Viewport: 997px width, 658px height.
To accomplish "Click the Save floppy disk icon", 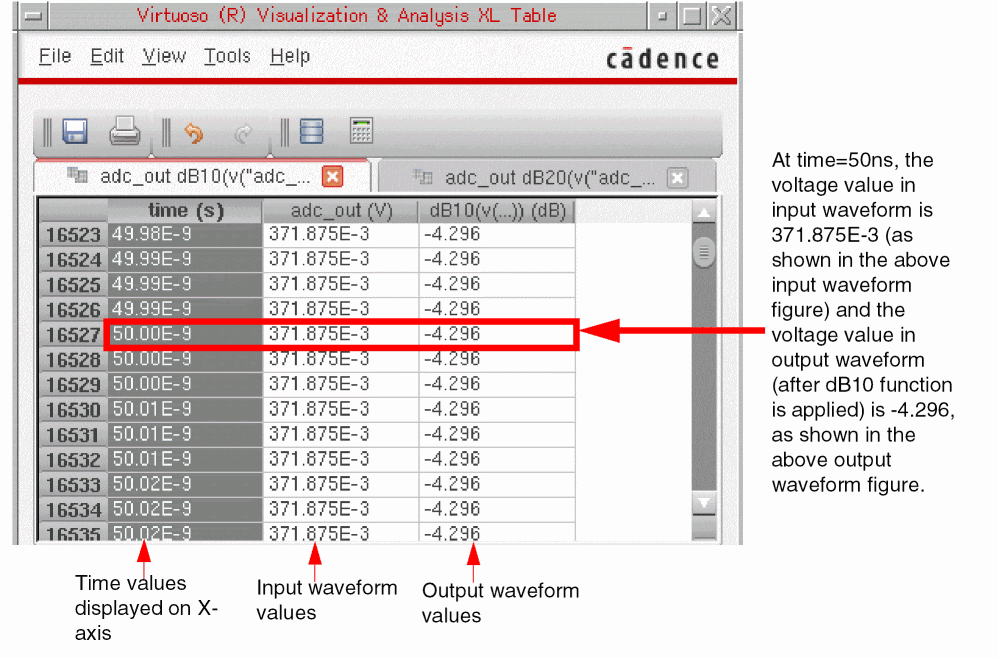I will [75, 132].
